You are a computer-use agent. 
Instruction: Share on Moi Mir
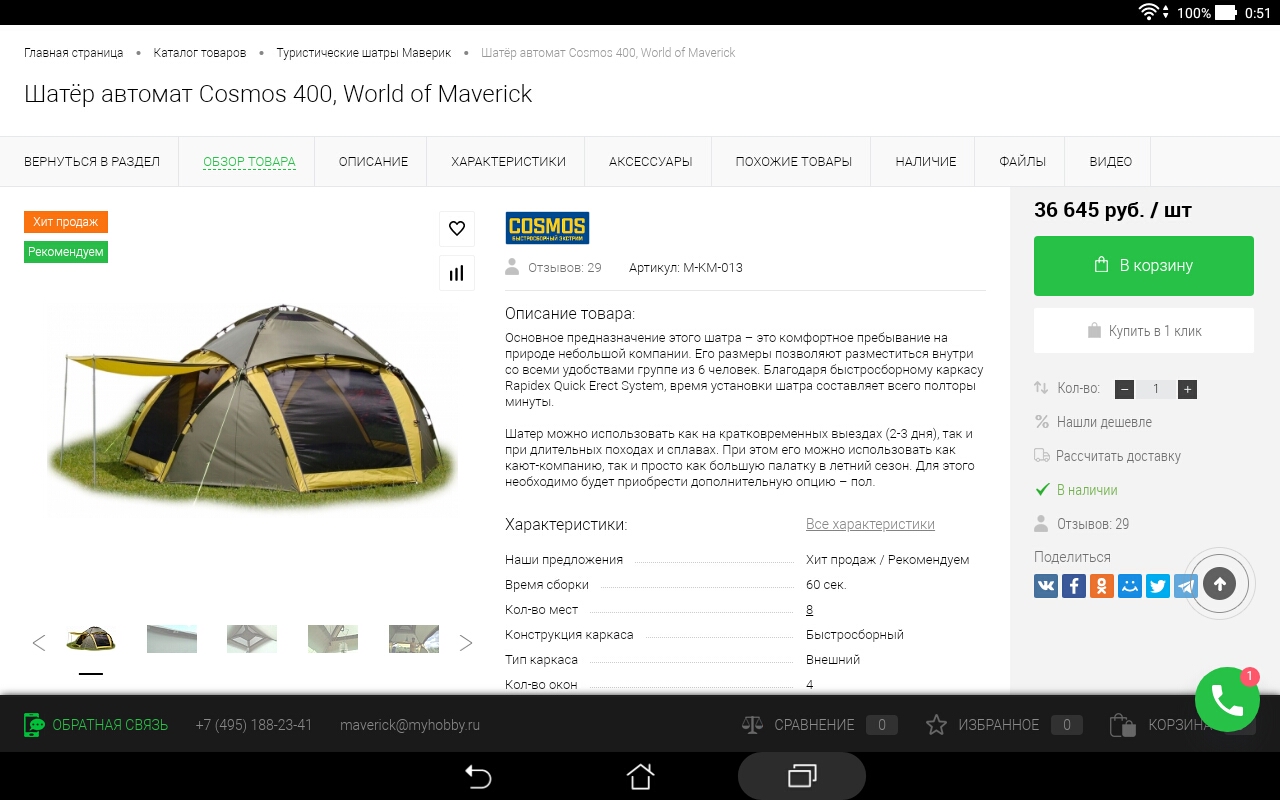click(1130, 585)
